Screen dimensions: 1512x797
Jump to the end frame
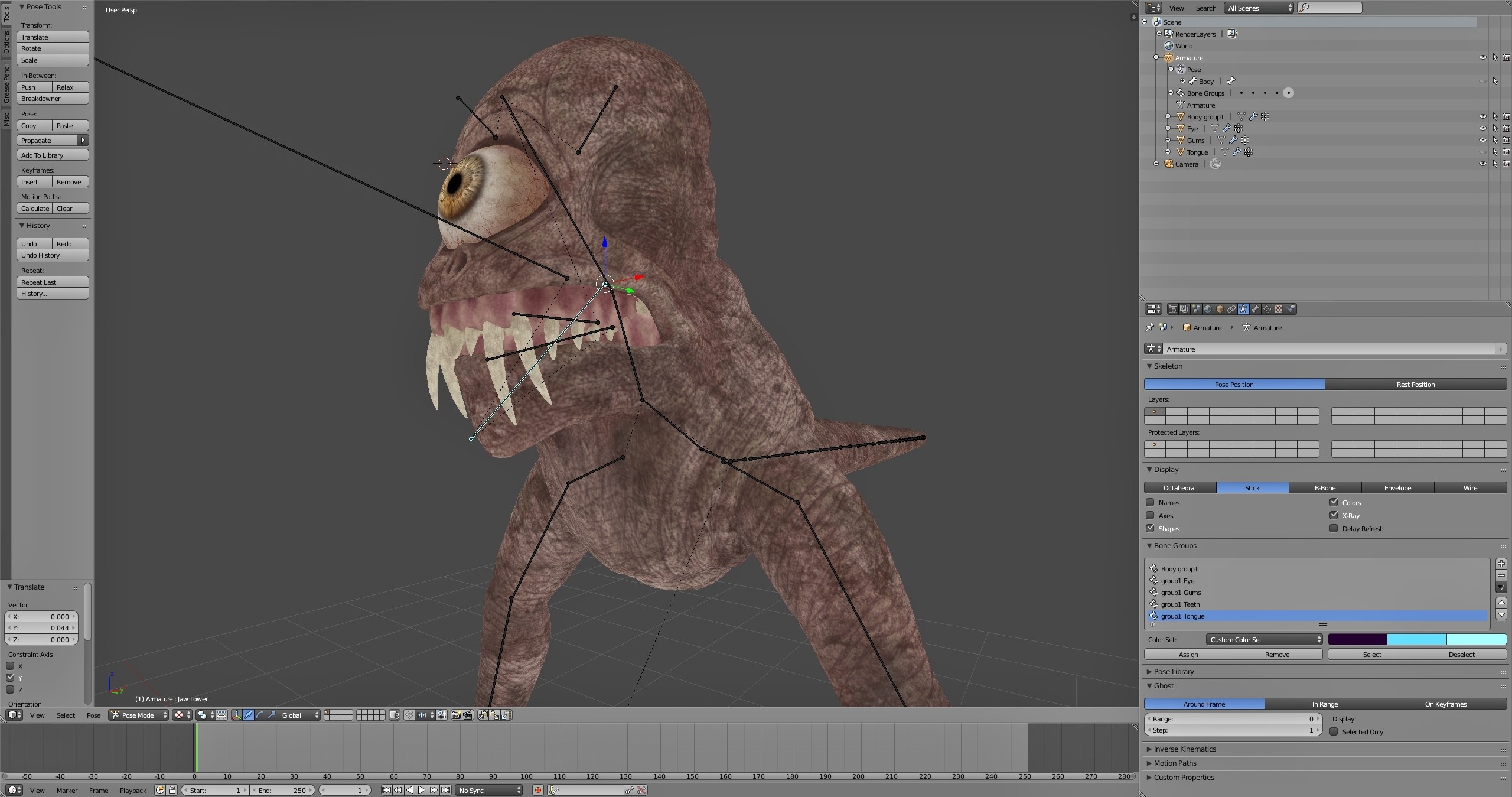coord(445,790)
